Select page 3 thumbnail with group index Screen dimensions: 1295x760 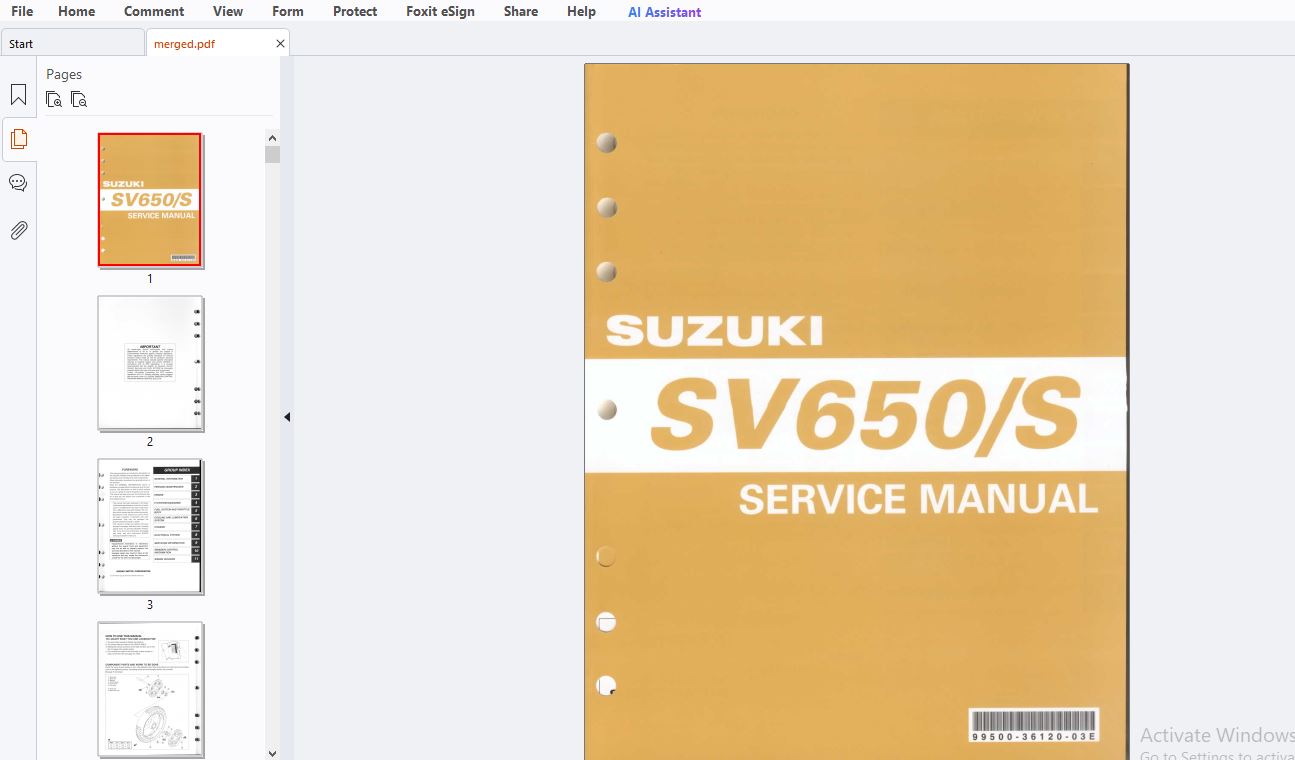tap(150, 526)
